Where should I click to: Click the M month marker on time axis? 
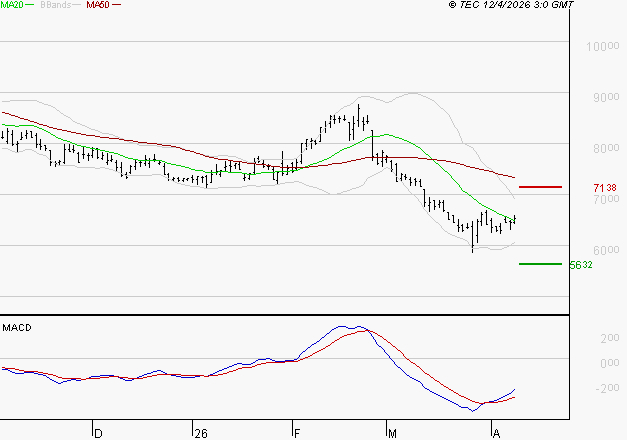coord(392,434)
